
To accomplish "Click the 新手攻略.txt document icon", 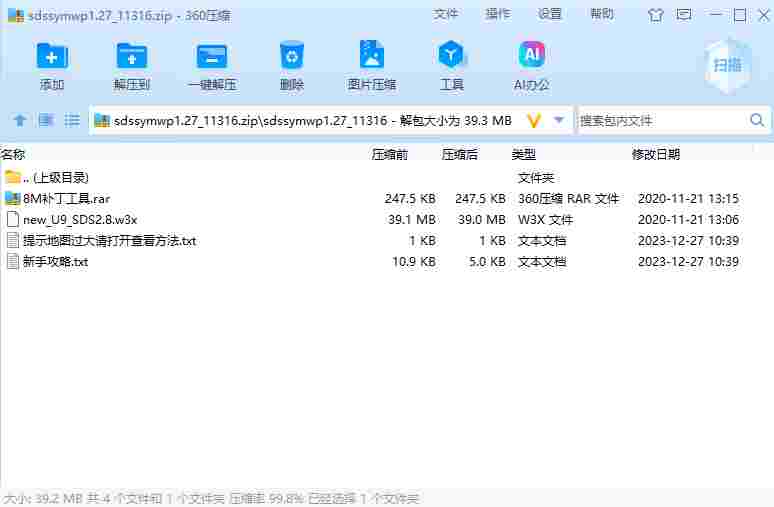I will (13, 261).
